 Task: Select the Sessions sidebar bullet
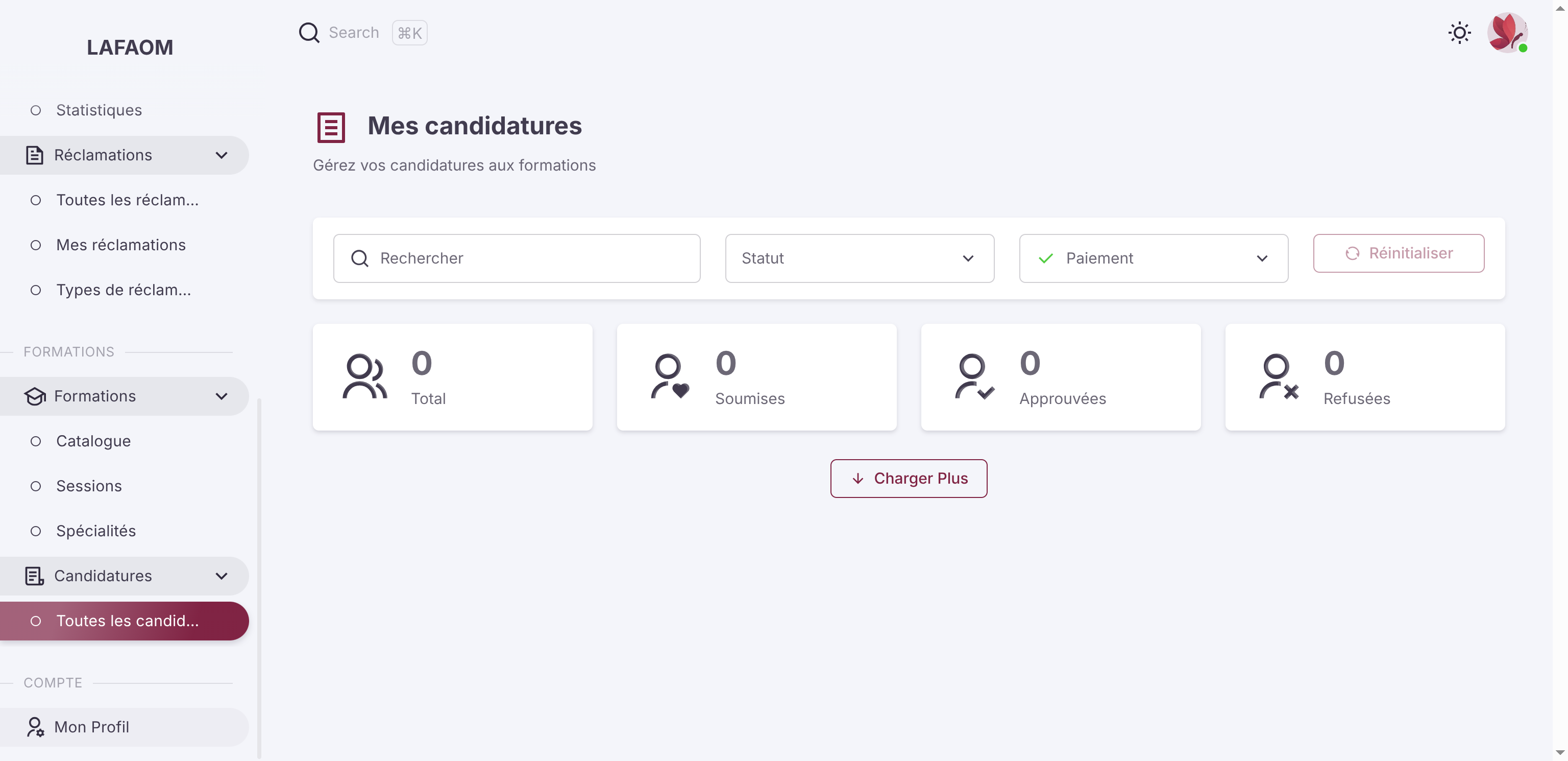pos(36,486)
